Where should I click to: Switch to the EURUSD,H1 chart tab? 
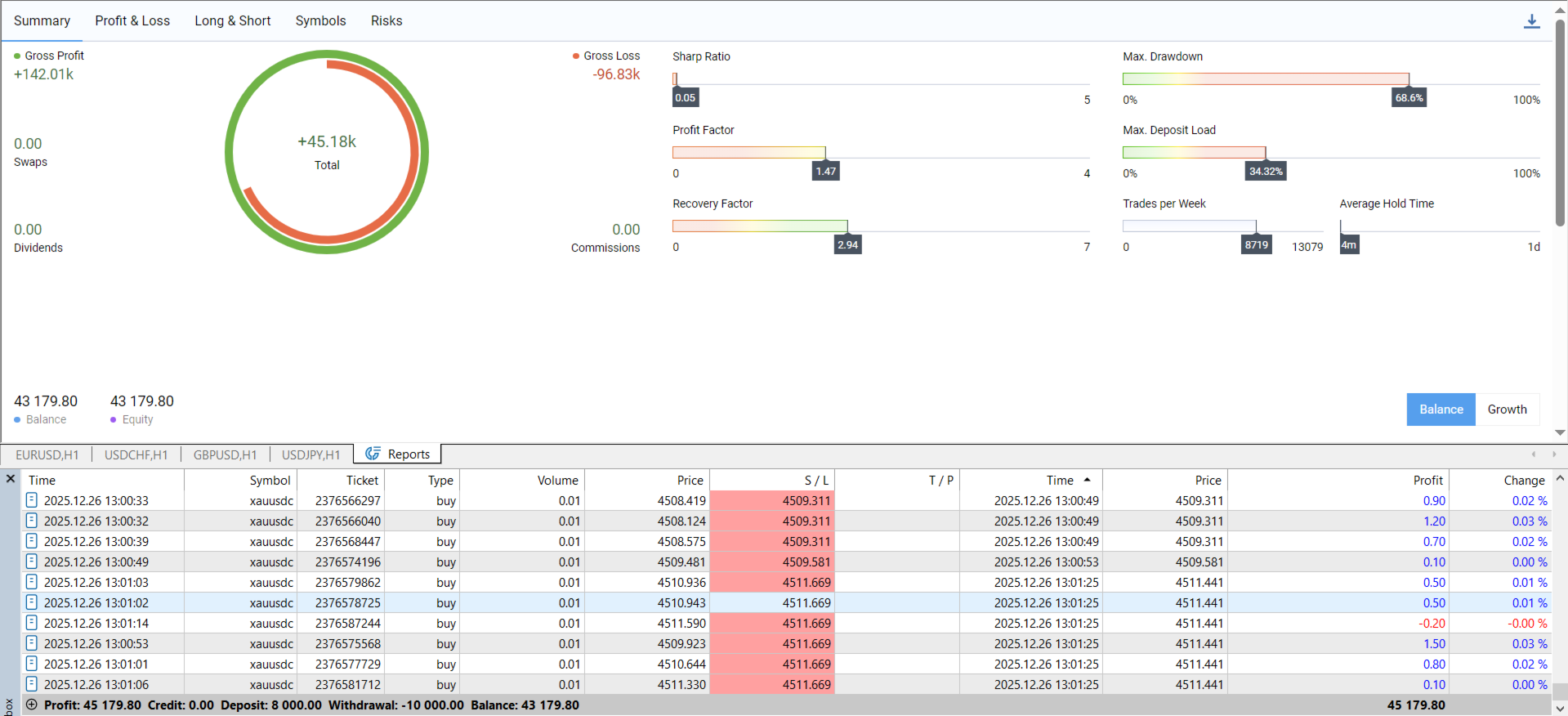coord(47,454)
